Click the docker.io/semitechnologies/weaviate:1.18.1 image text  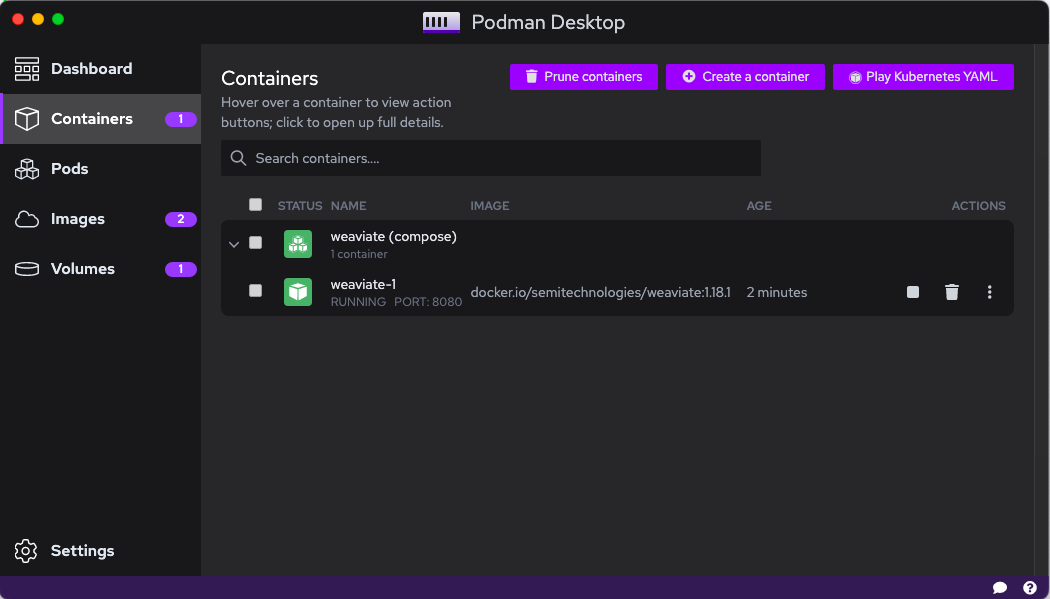coord(601,292)
